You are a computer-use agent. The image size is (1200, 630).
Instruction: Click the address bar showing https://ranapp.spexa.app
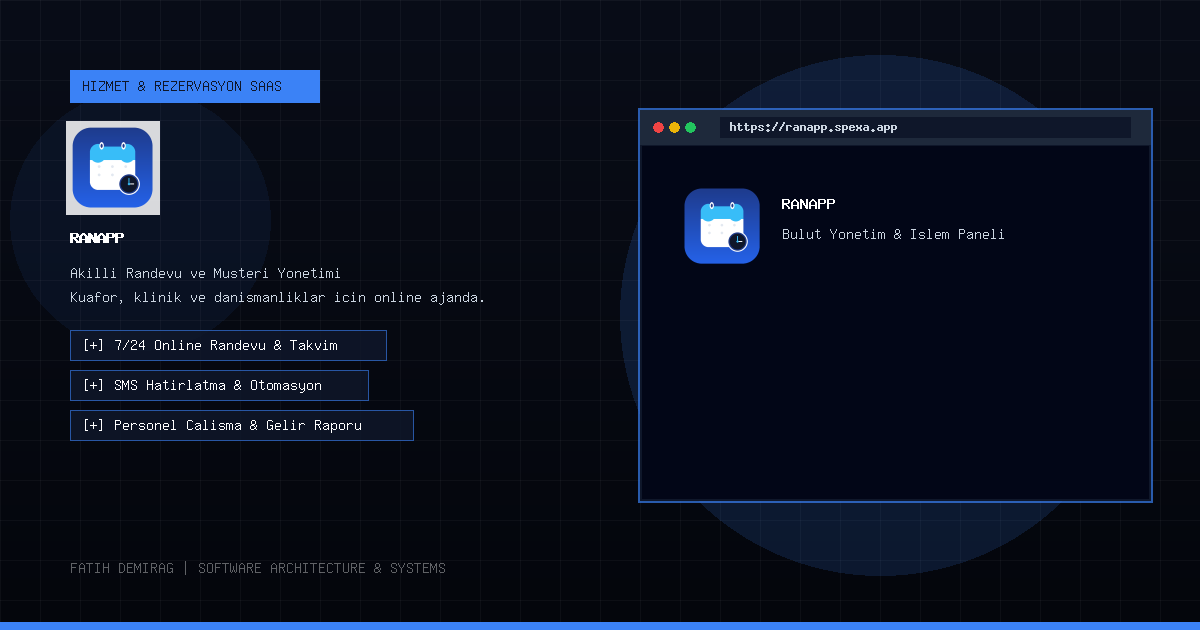pyautogui.click(x=925, y=128)
